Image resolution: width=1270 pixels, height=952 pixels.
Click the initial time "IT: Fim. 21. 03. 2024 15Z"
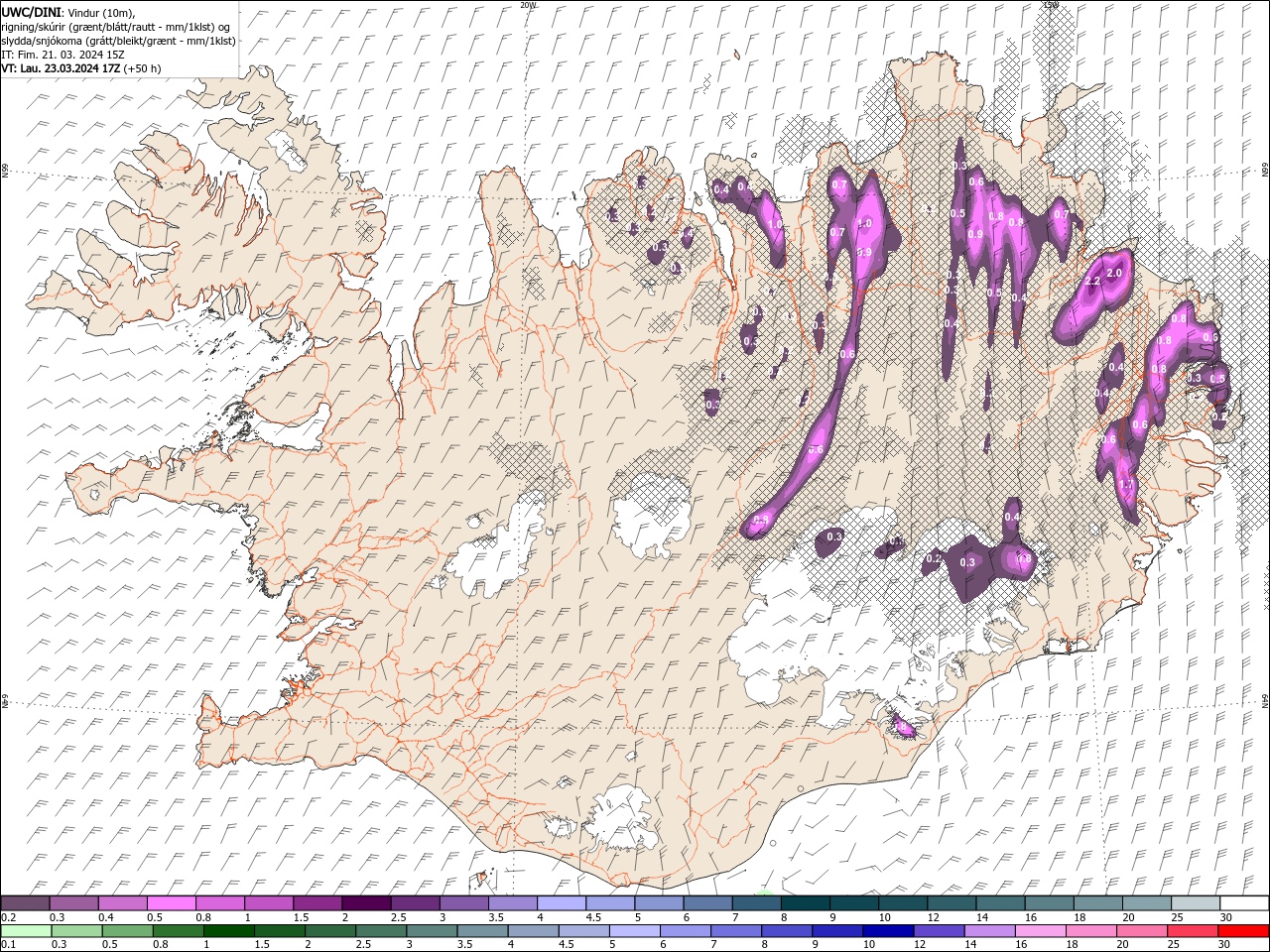63,55
